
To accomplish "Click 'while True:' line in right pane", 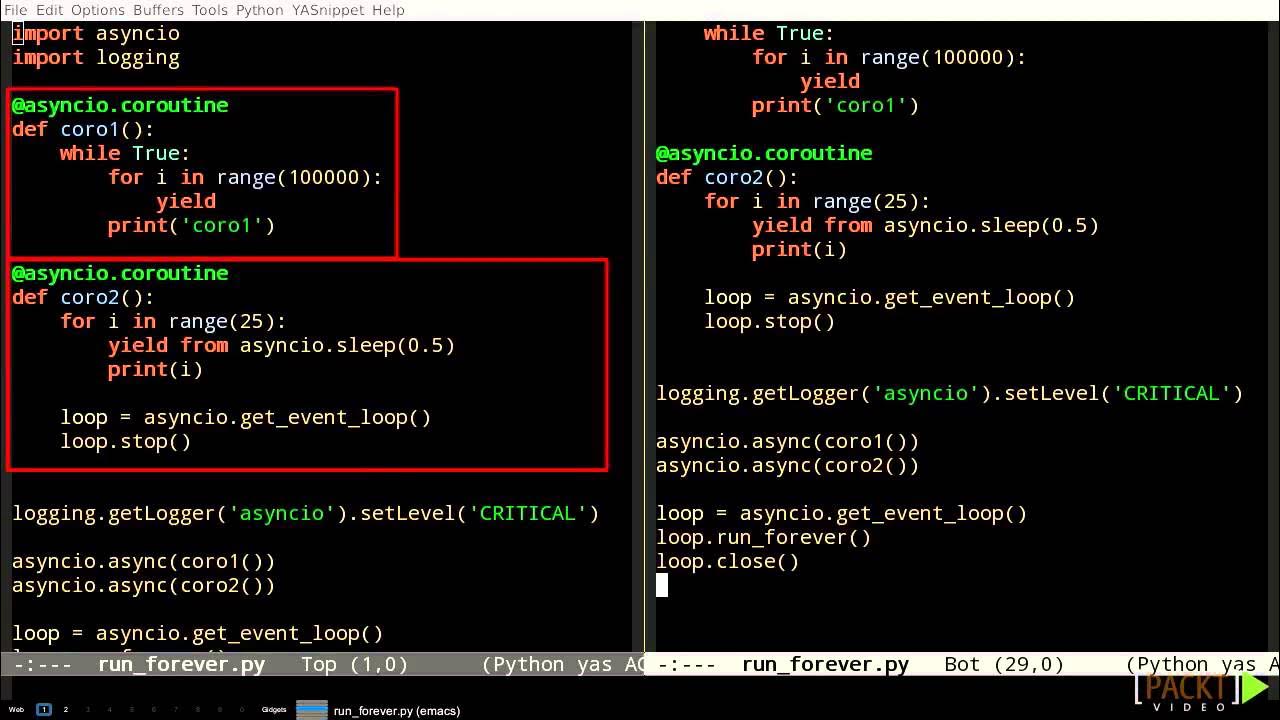I will click(769, 33).
